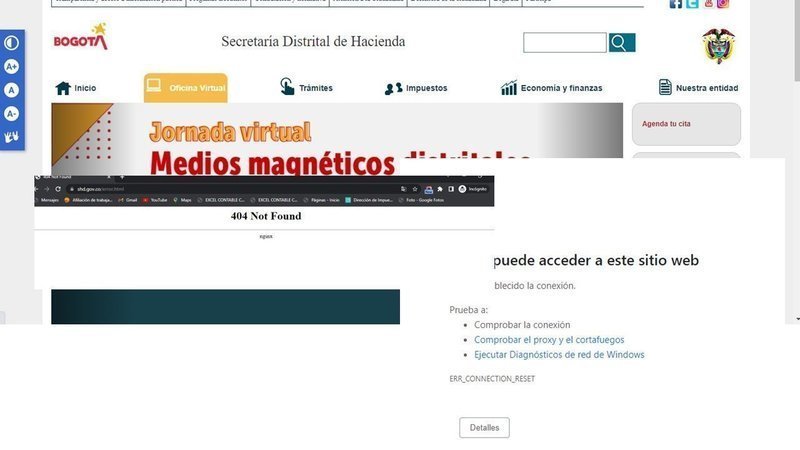The image size is (800, 450).
Task: Reset font size with A button
Action: pos(12,90)
